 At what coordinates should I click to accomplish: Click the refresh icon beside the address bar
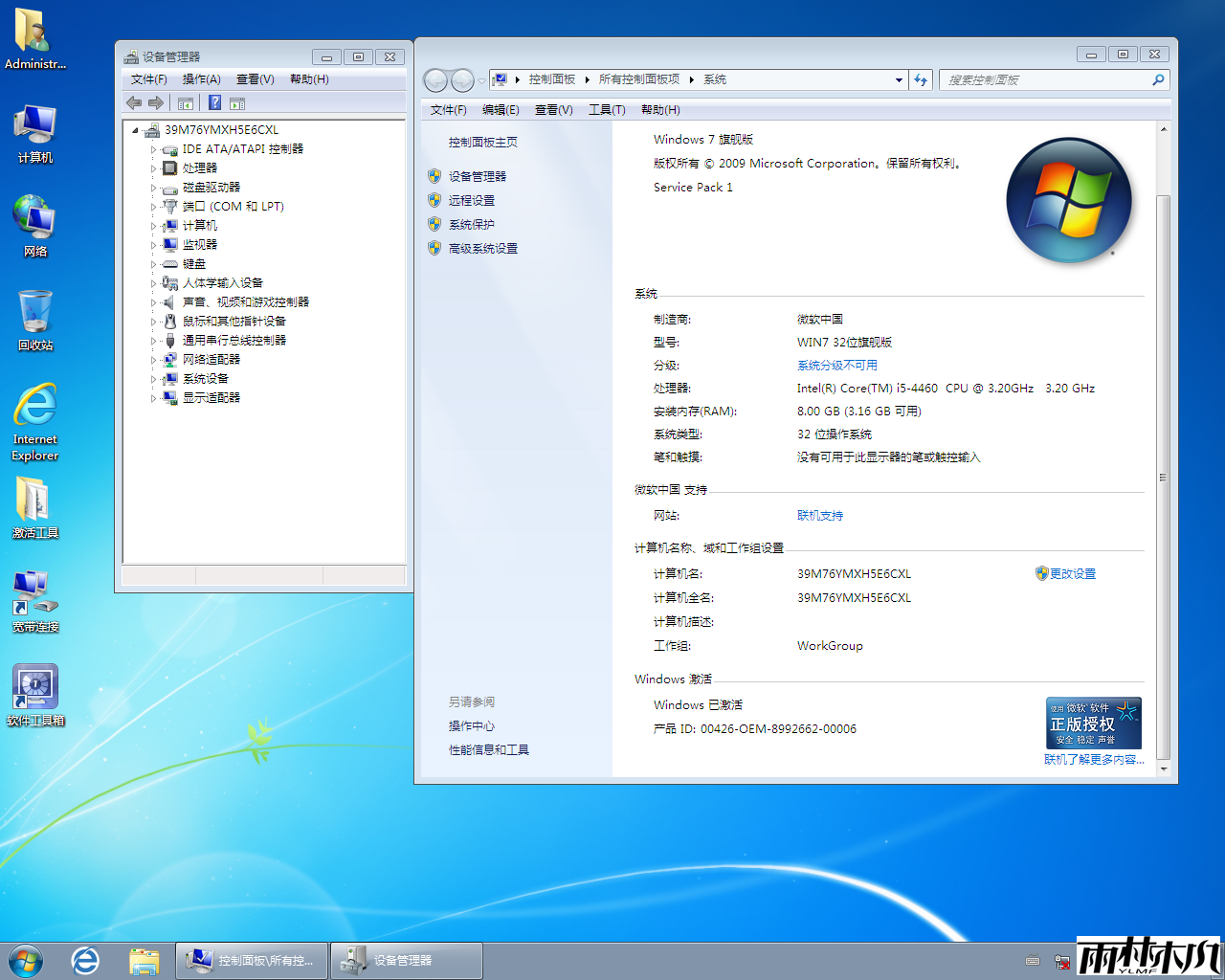921,80
